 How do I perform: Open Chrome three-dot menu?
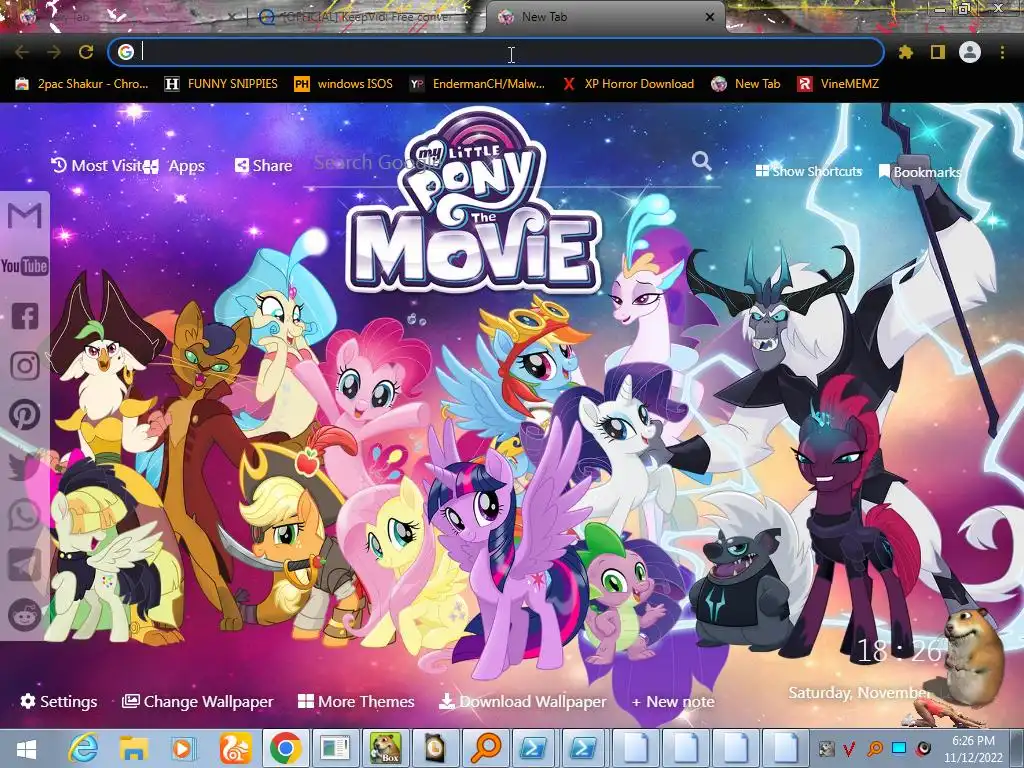point(1002,52)
